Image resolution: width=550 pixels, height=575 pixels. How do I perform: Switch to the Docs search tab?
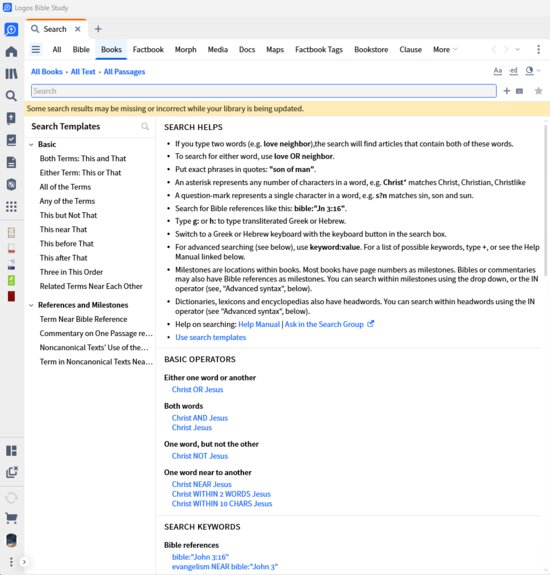247,50
